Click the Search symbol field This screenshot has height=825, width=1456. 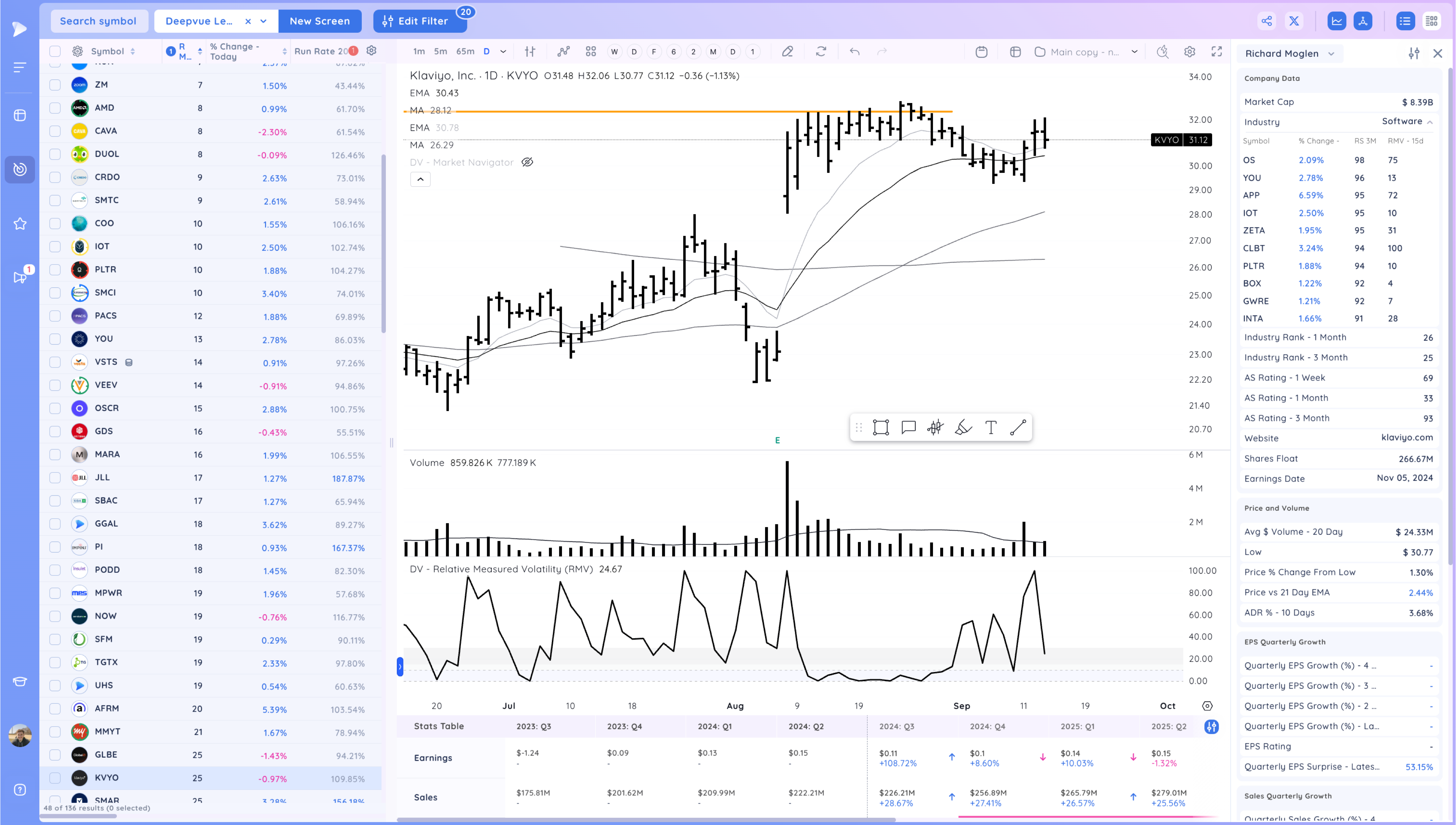click(99, 21)
